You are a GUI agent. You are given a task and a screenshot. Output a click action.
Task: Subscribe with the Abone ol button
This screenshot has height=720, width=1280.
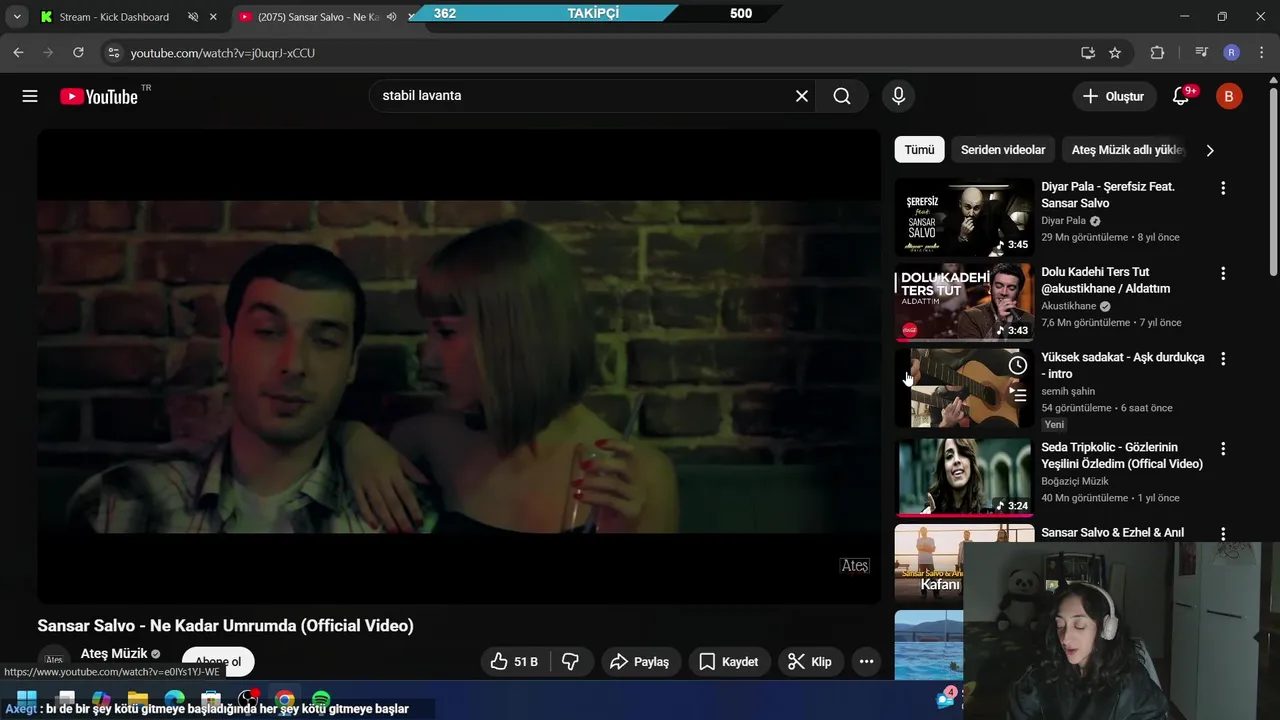pyautogui.click(x=218, y=661)
